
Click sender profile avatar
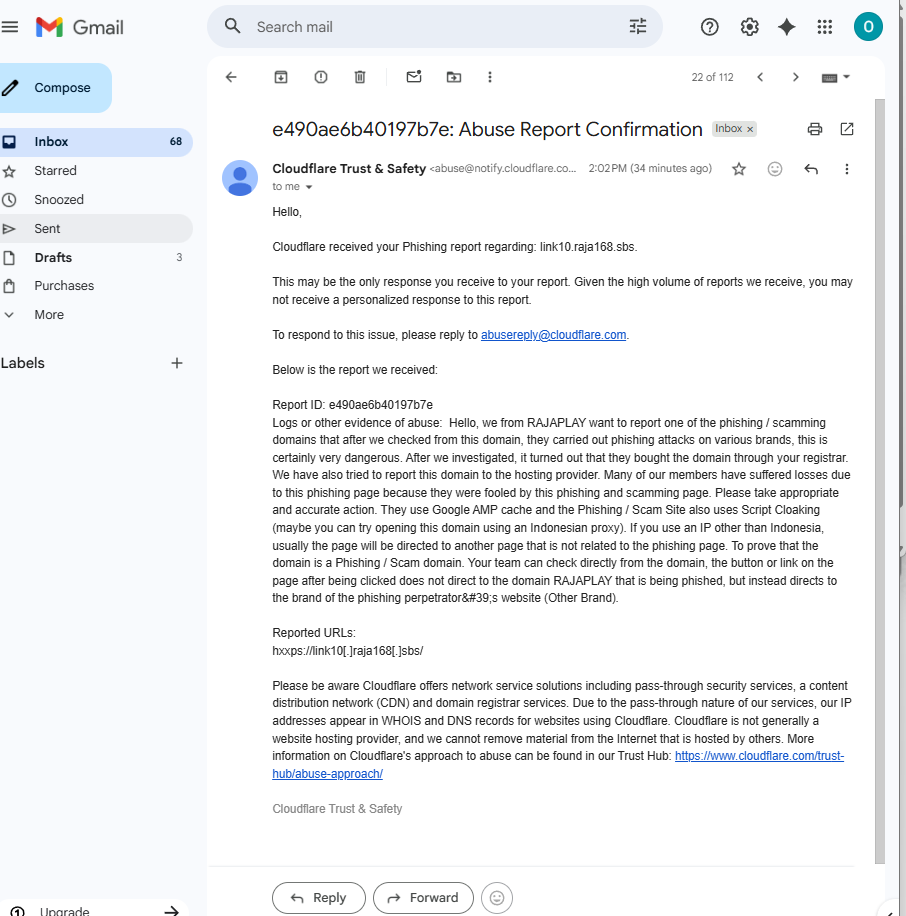click(240, 178)
